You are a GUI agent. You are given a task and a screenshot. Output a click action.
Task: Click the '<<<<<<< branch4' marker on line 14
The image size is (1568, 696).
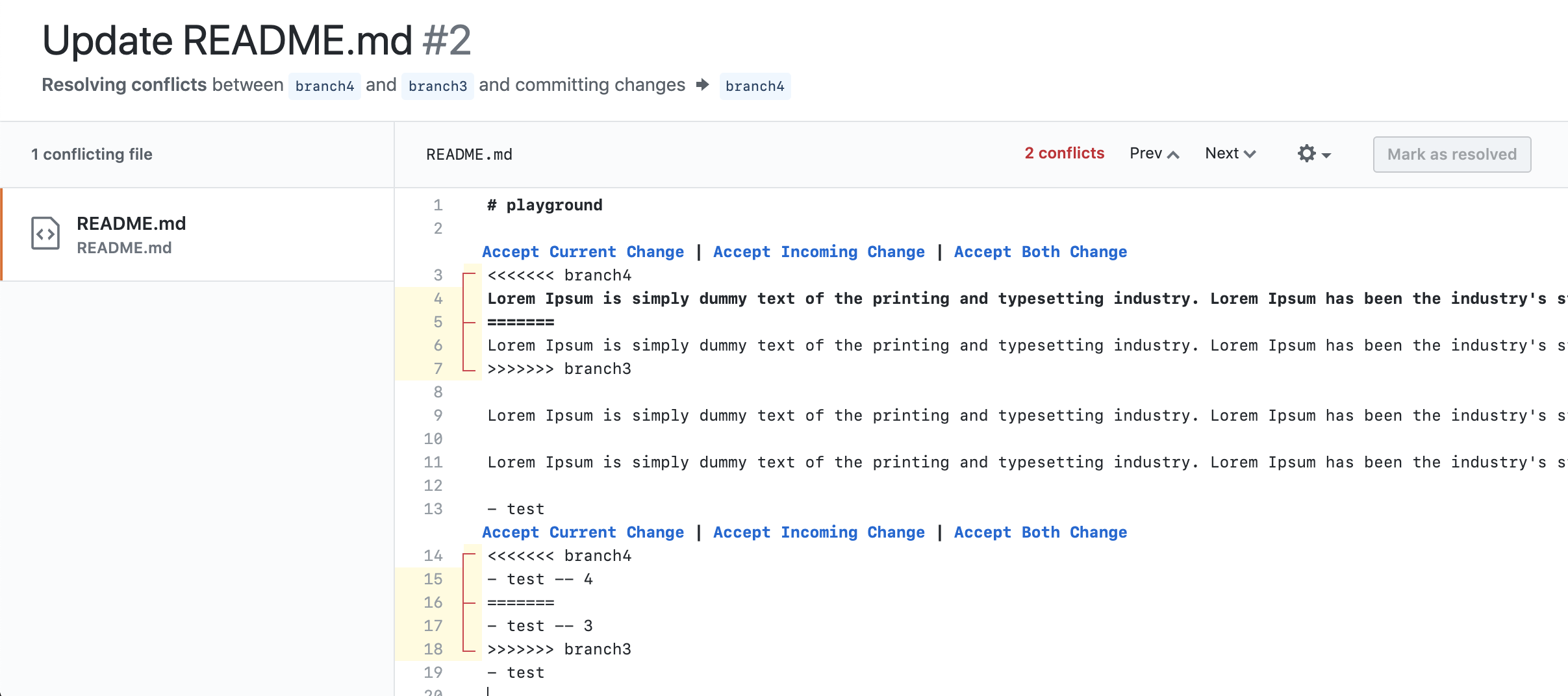[559, 556]
